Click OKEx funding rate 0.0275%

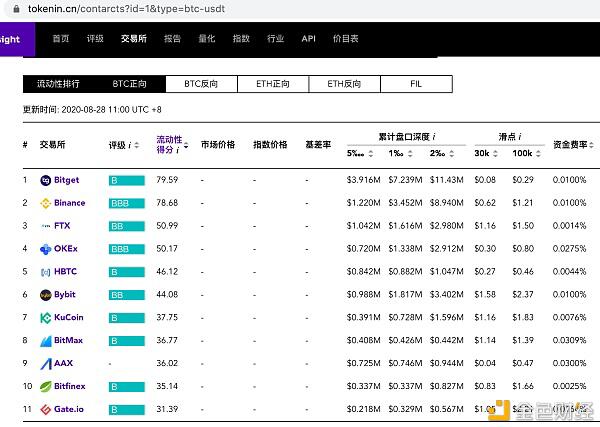click(x=569, y=249)
